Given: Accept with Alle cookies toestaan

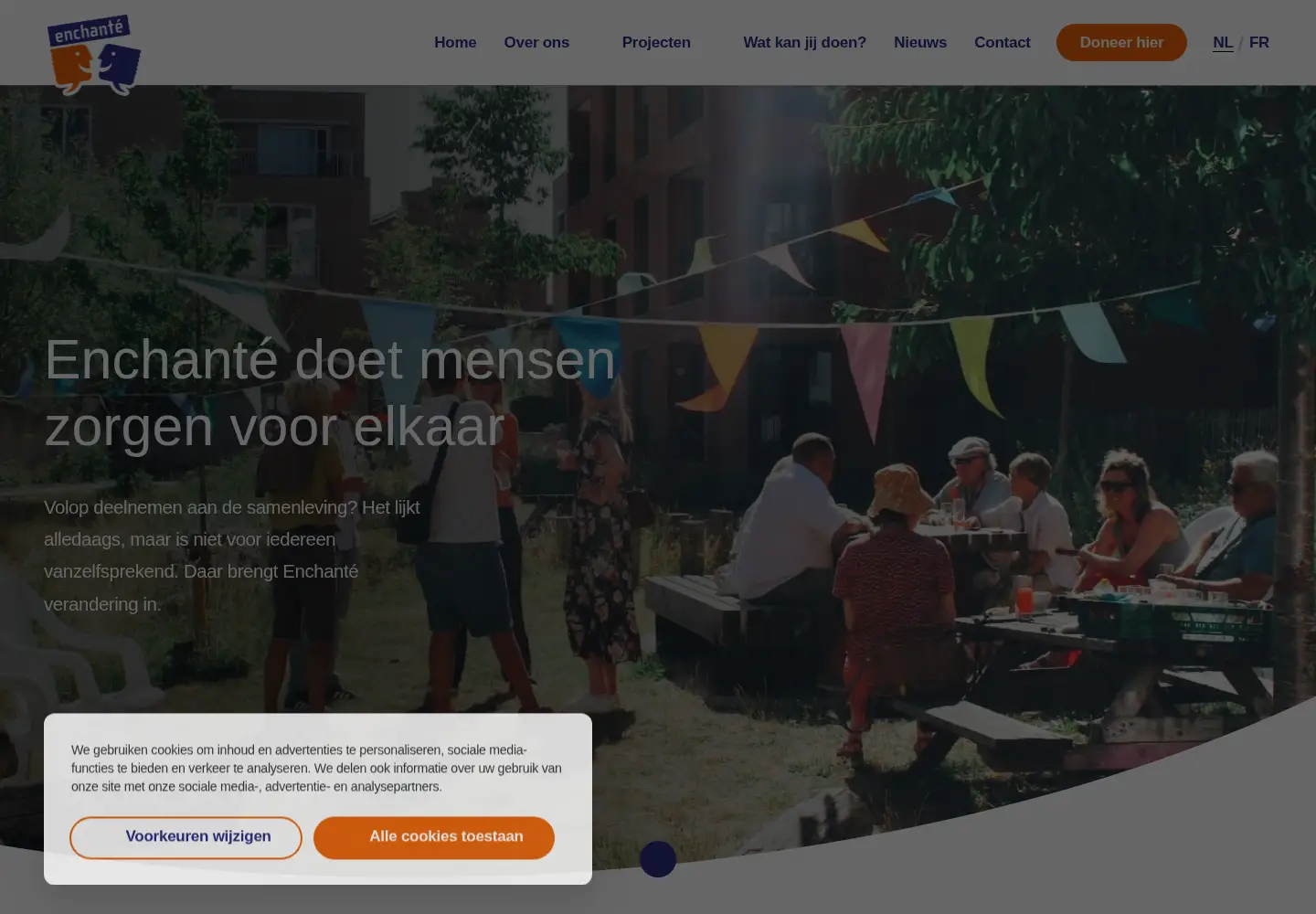Looking at the screenshot, I should [x=434, y=837].
